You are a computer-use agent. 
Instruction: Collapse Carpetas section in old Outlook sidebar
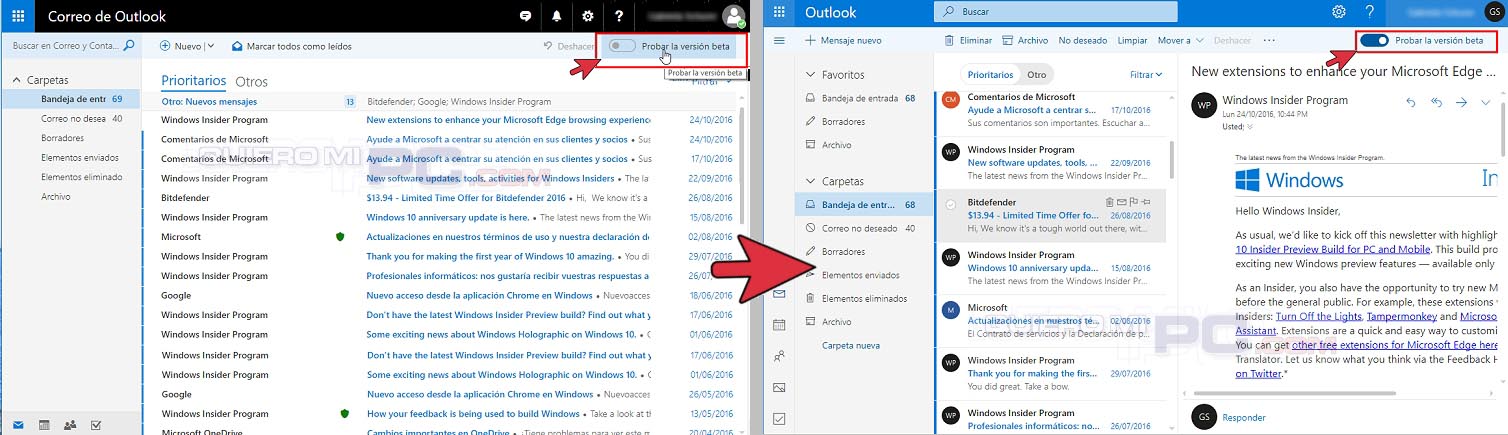17,79
